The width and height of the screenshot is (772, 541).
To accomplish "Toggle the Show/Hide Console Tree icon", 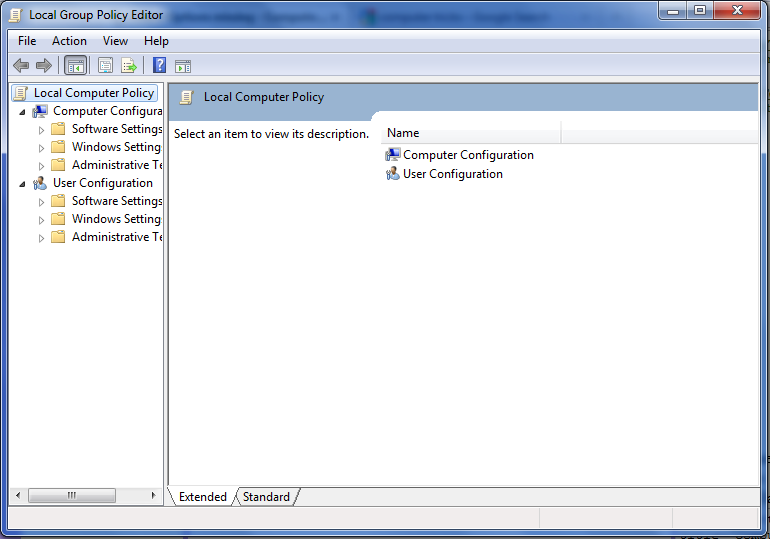I will tap(75, 65).
